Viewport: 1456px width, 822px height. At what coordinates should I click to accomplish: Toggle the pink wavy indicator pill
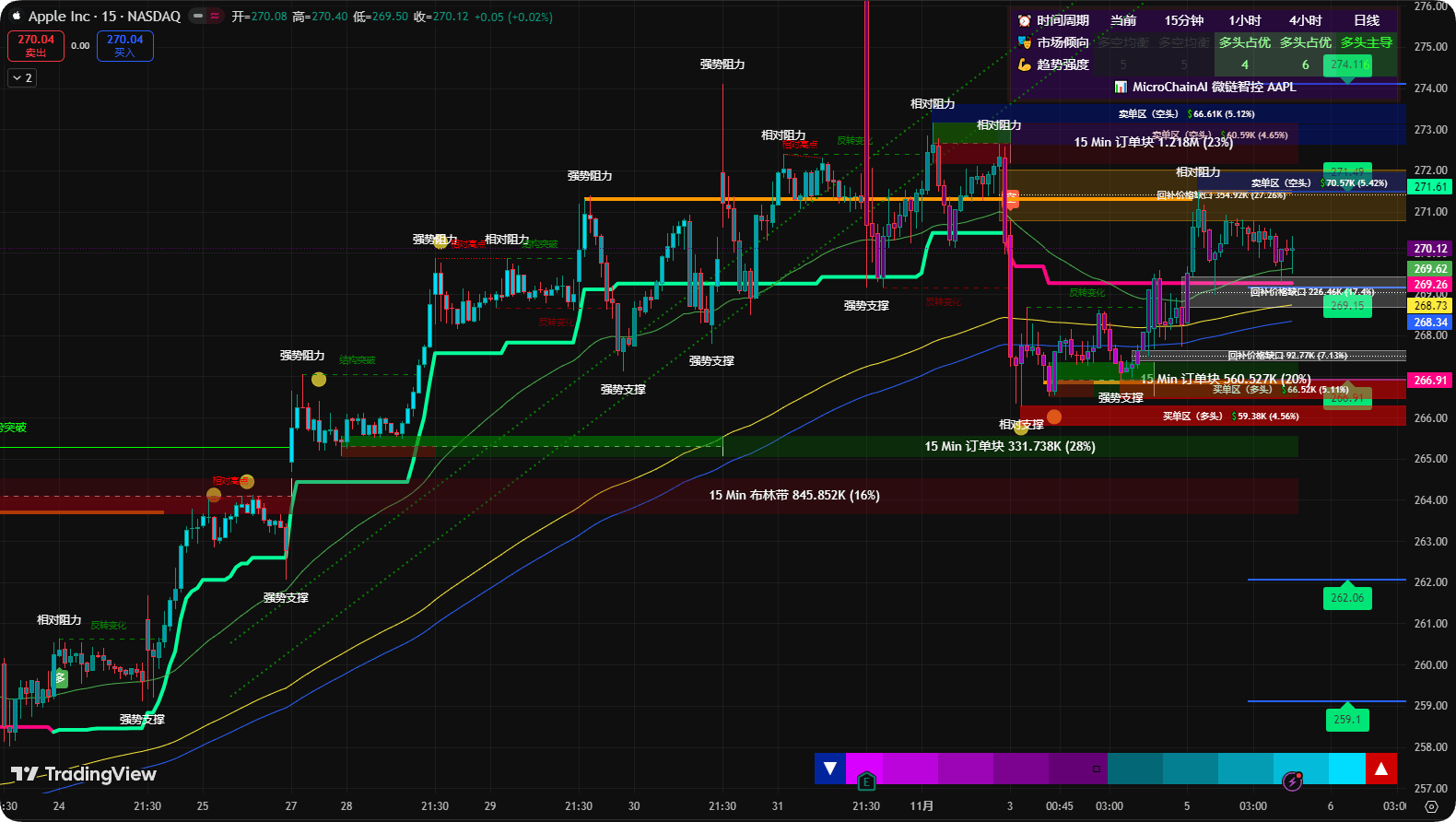click(x=215, y=17)
